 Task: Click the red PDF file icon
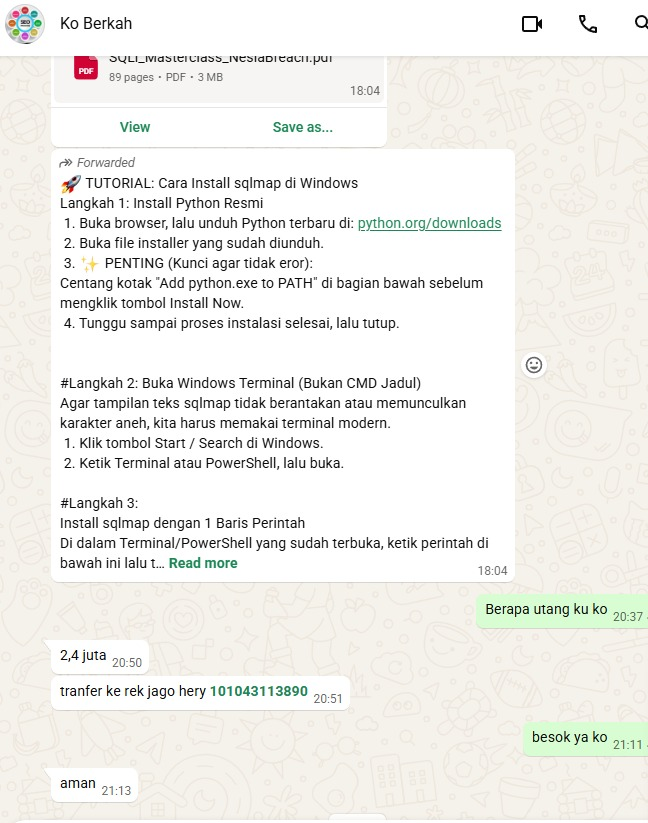(86, 68)
